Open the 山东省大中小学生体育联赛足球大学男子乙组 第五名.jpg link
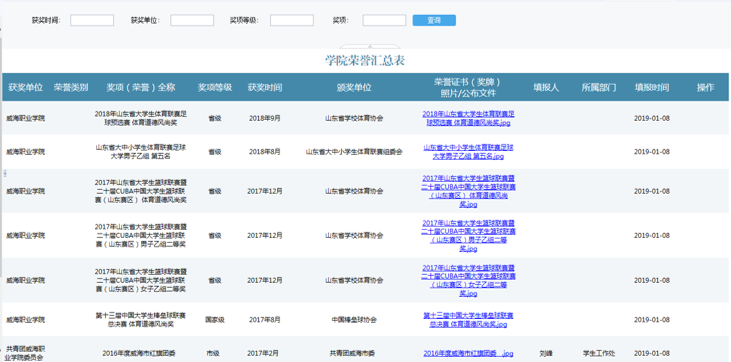The height and width of the screenshot is (362, 731). (x=468, y=152)
